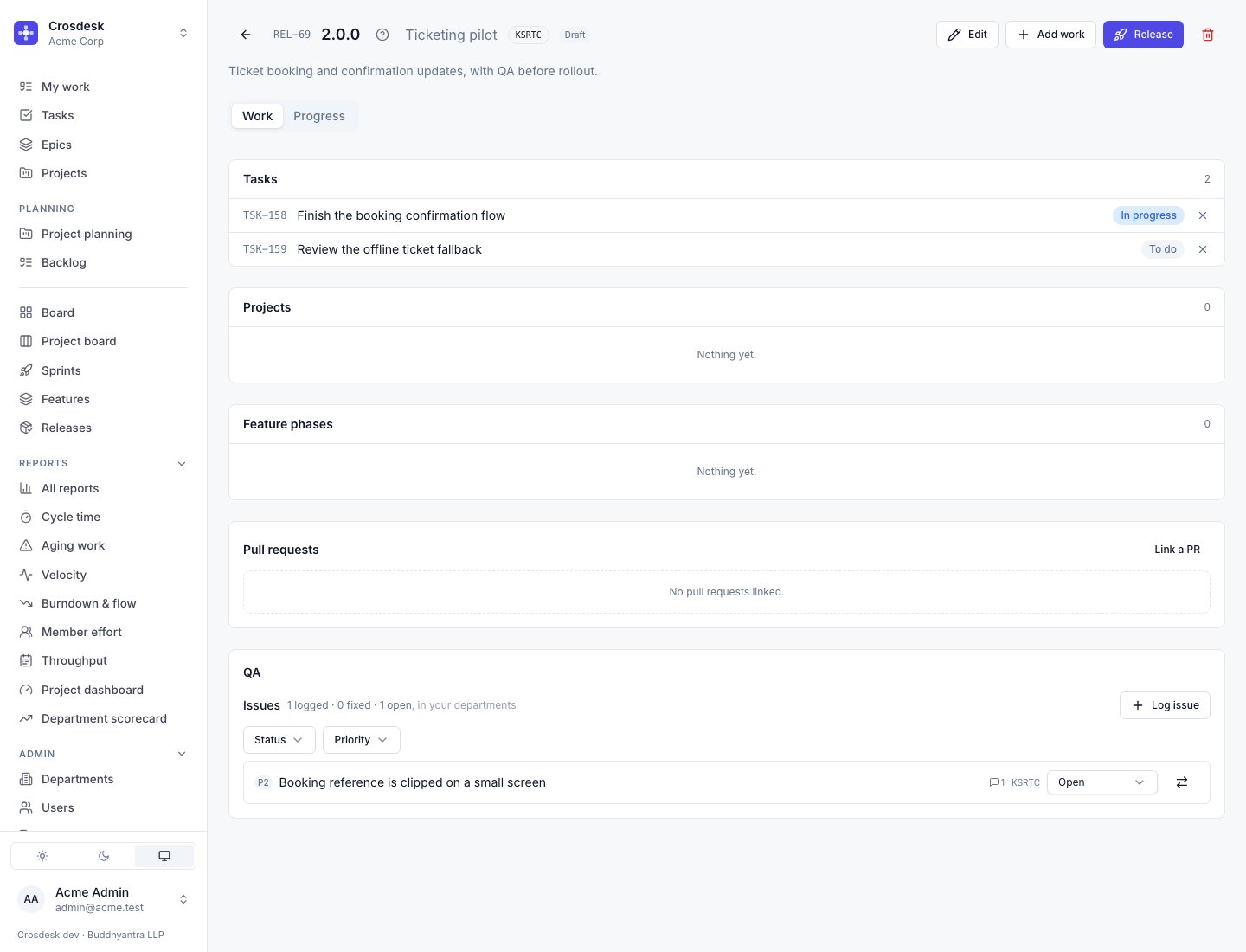The image size is (1246, 952).
Task: Open Sprints from the sidebar
Action: click(x=103, y=370)
